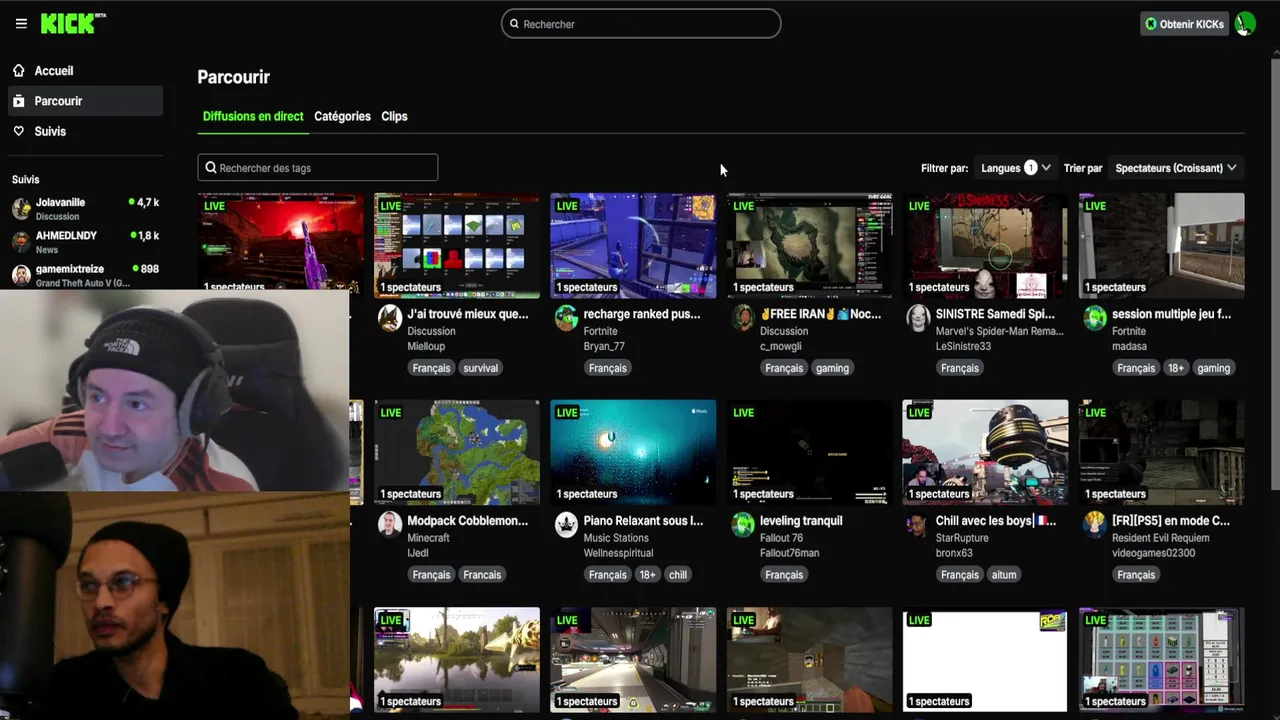
Task: Open Chill avec les boys thumbnail
Action: pyautogui.click(x=985, y=453)
